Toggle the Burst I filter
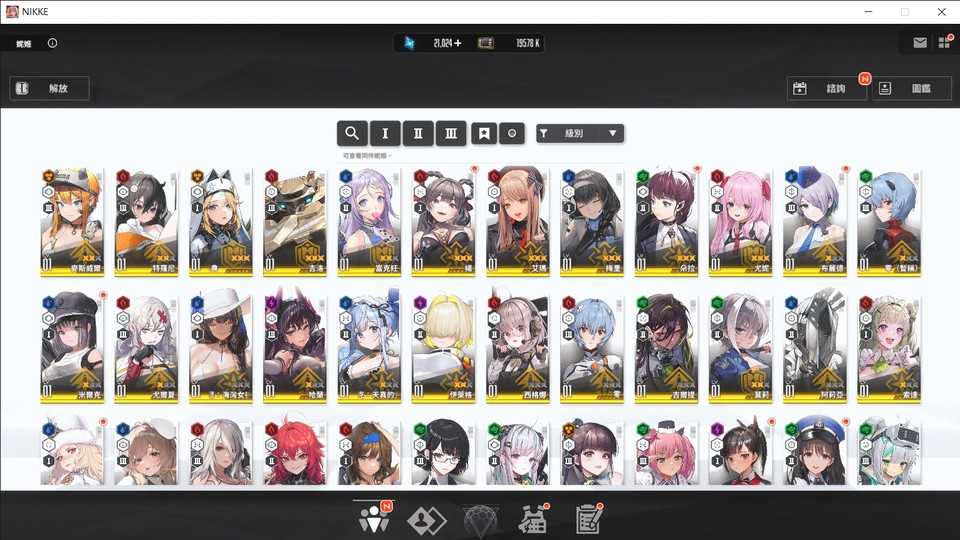Image resolution: width=960 pixels, height=540 pixels. pyautogui.click(x=385, y=133)
